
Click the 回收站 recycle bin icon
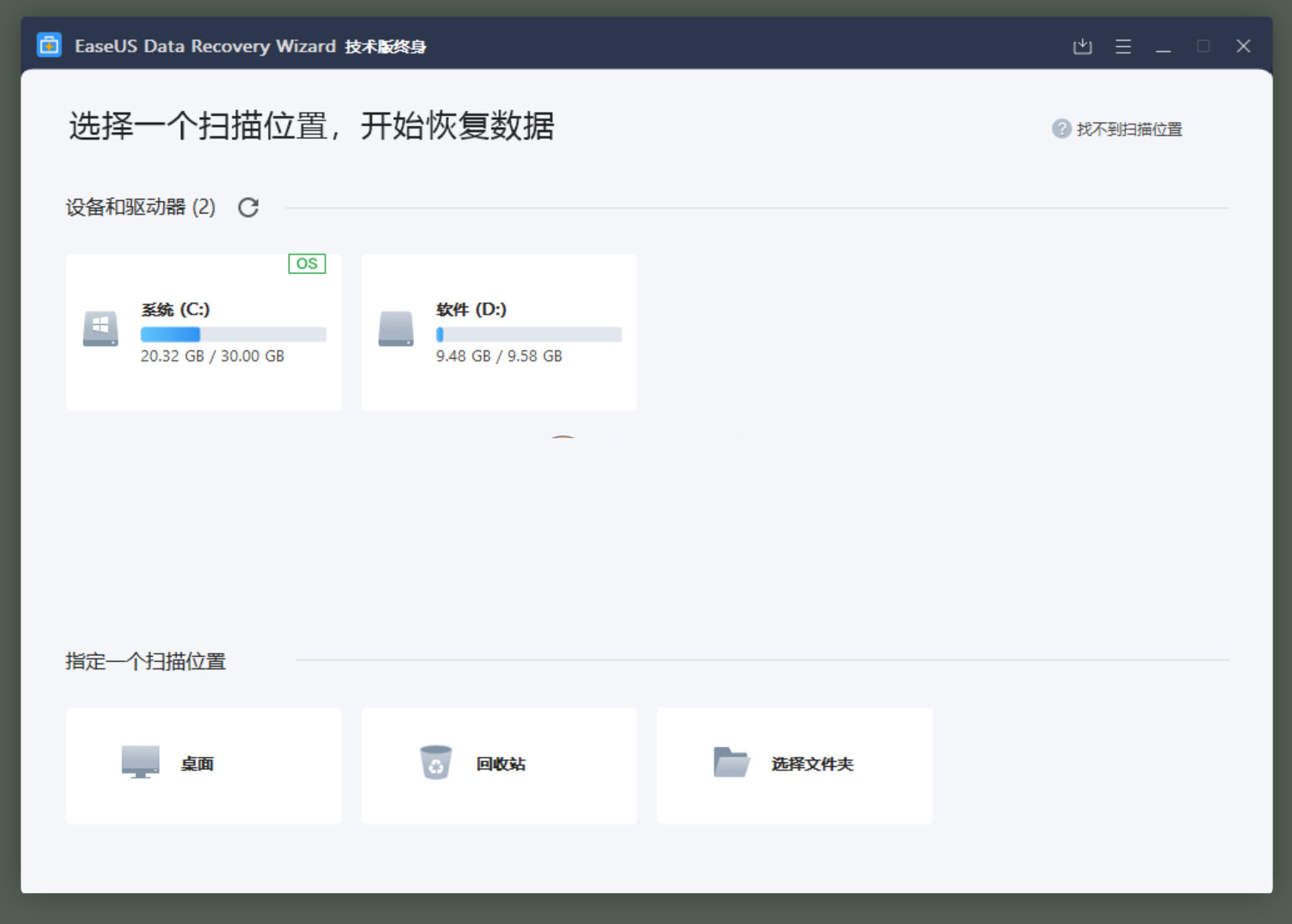435,763
